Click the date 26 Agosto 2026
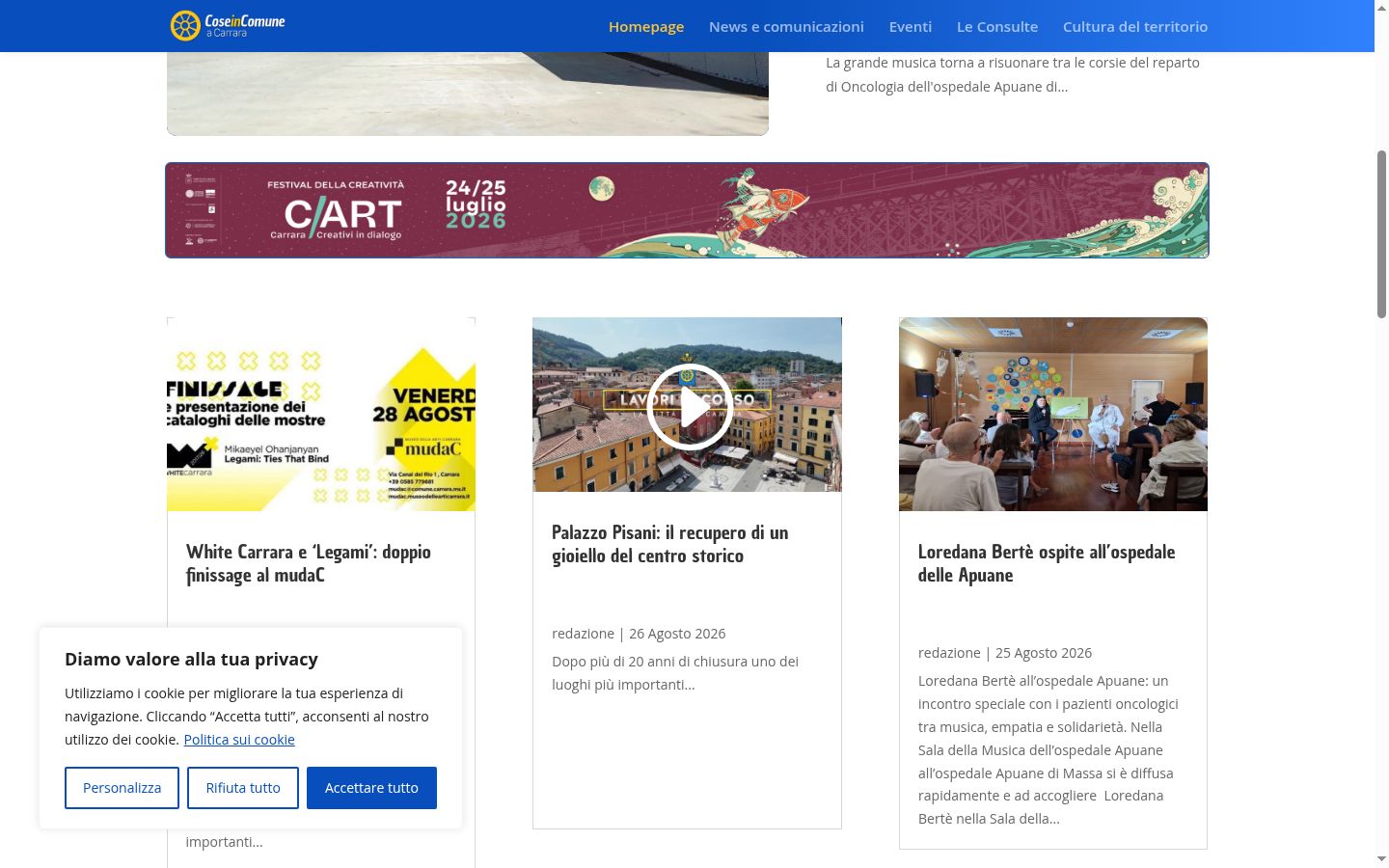The width and height of the screenshot is (1389, 868). [x=677, y=634]
